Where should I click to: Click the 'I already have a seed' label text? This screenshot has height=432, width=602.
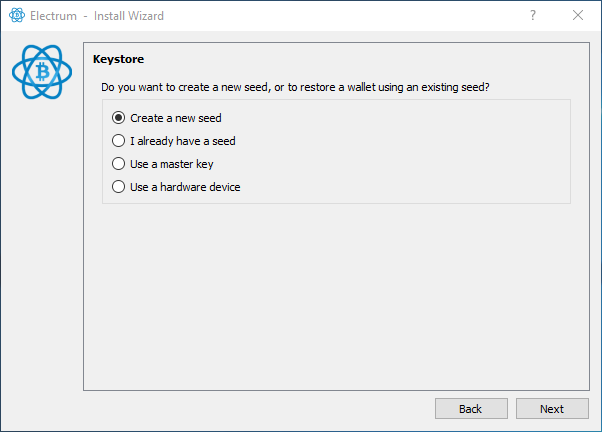click(182, 141)
